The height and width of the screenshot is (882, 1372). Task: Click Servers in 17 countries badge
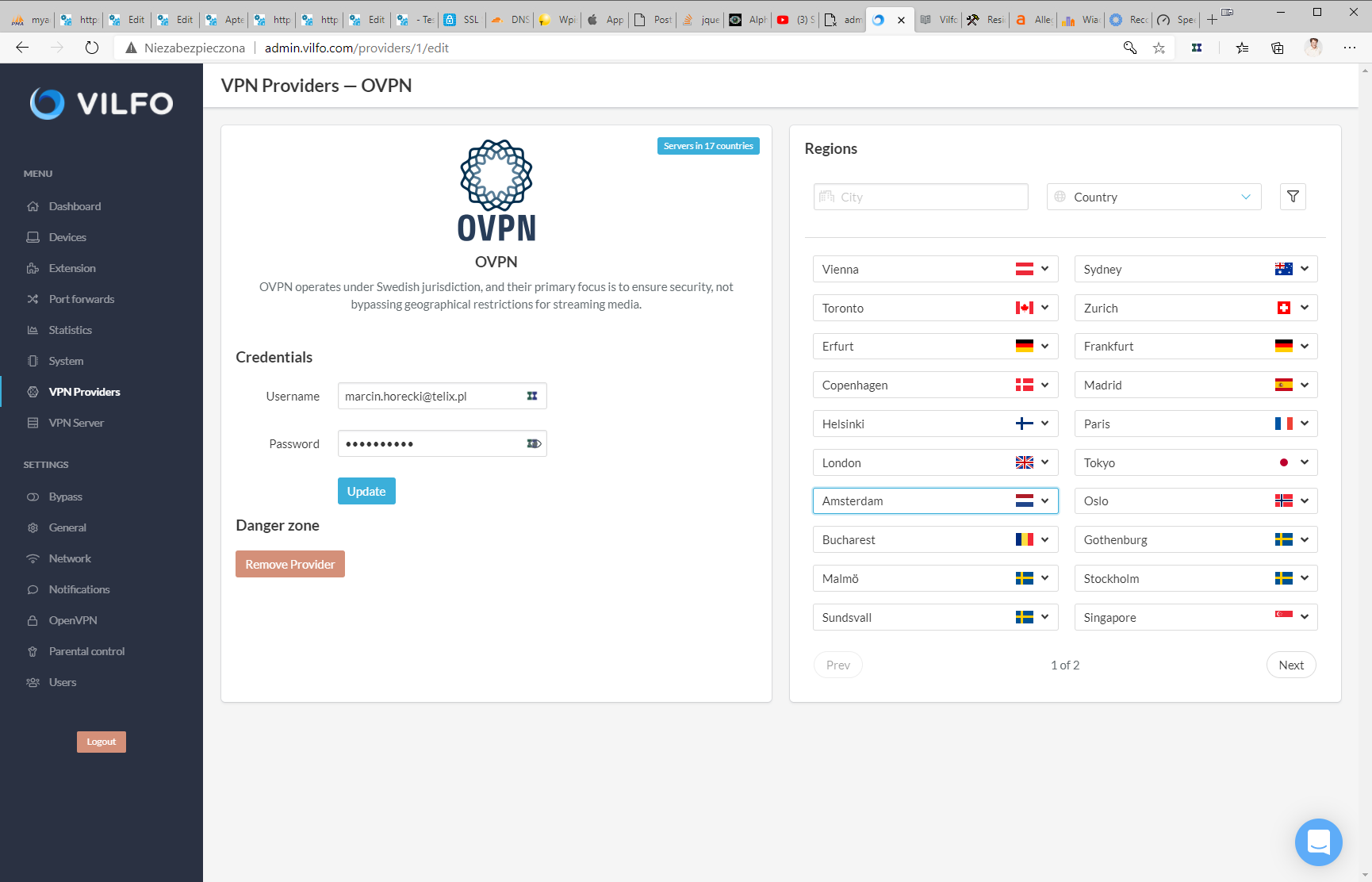[708, 146]
